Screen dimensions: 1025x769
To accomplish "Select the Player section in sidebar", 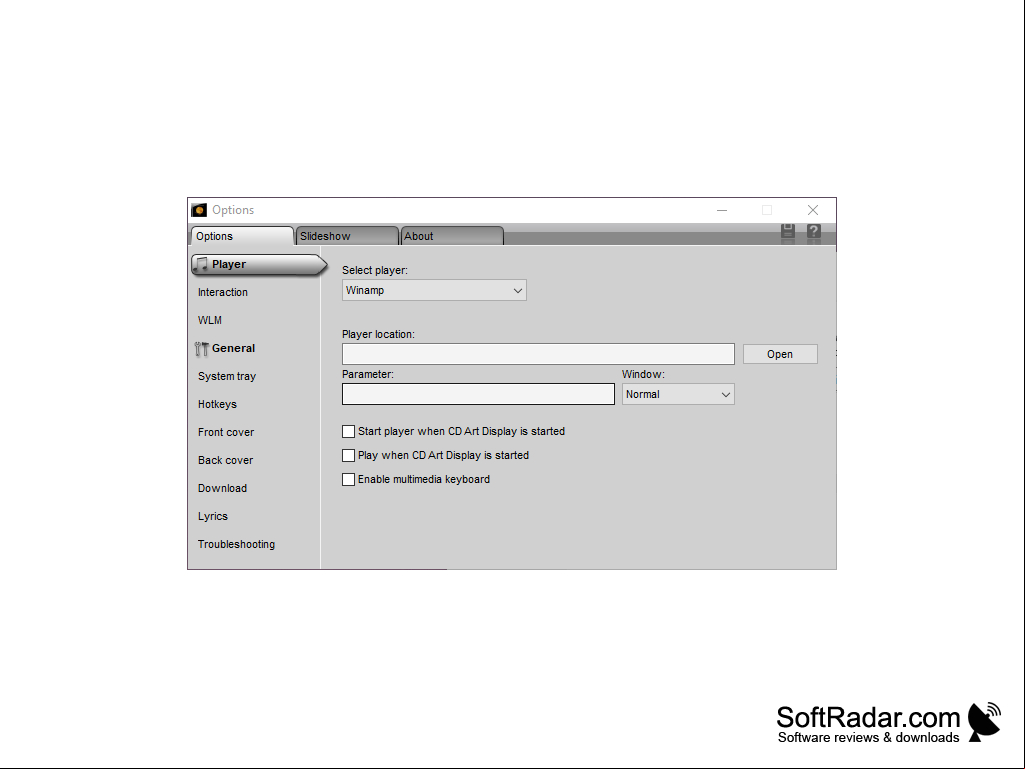I will click(x=259, y=264).
